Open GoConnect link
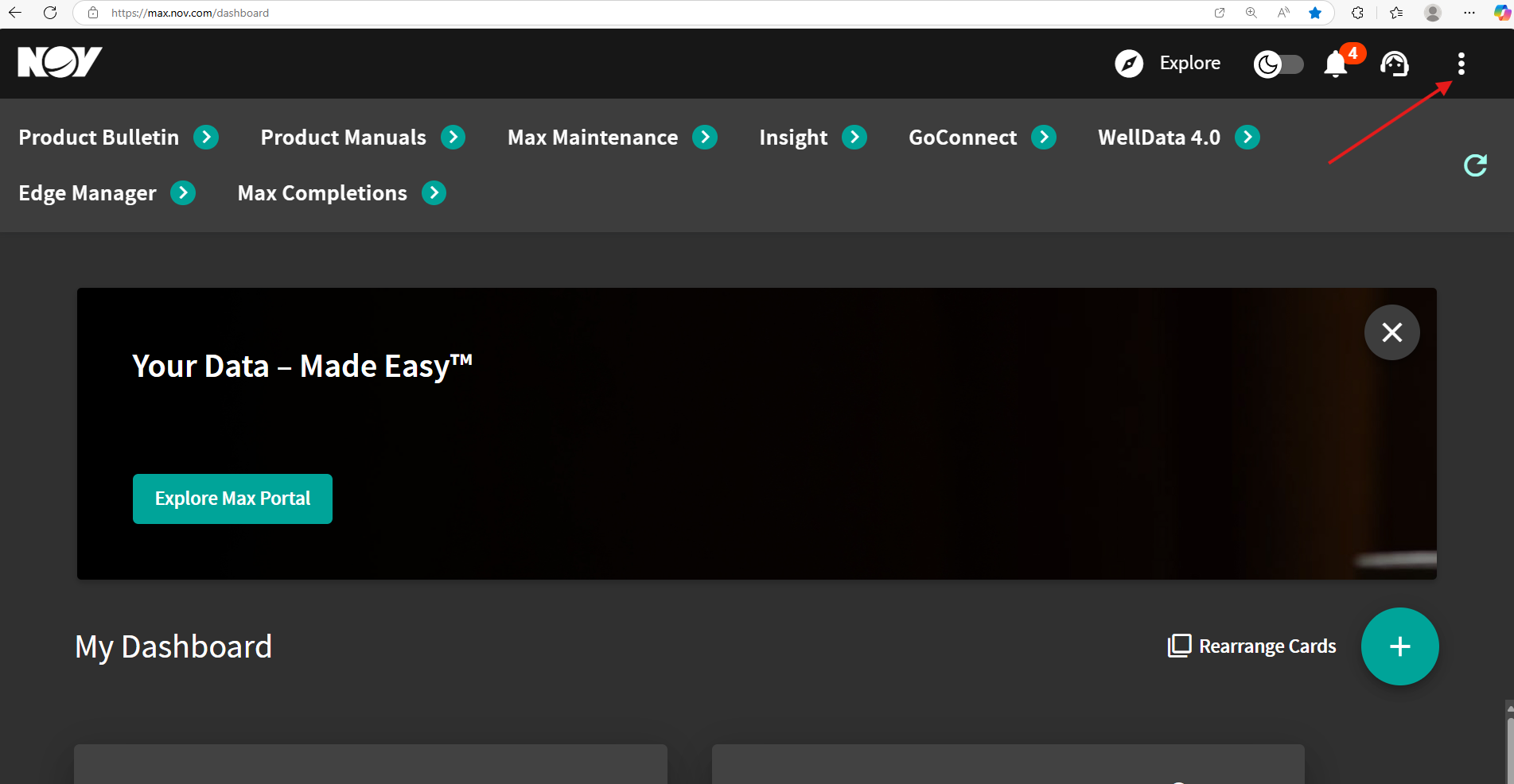The image size is (1514, 784). (x=963, y=138)
